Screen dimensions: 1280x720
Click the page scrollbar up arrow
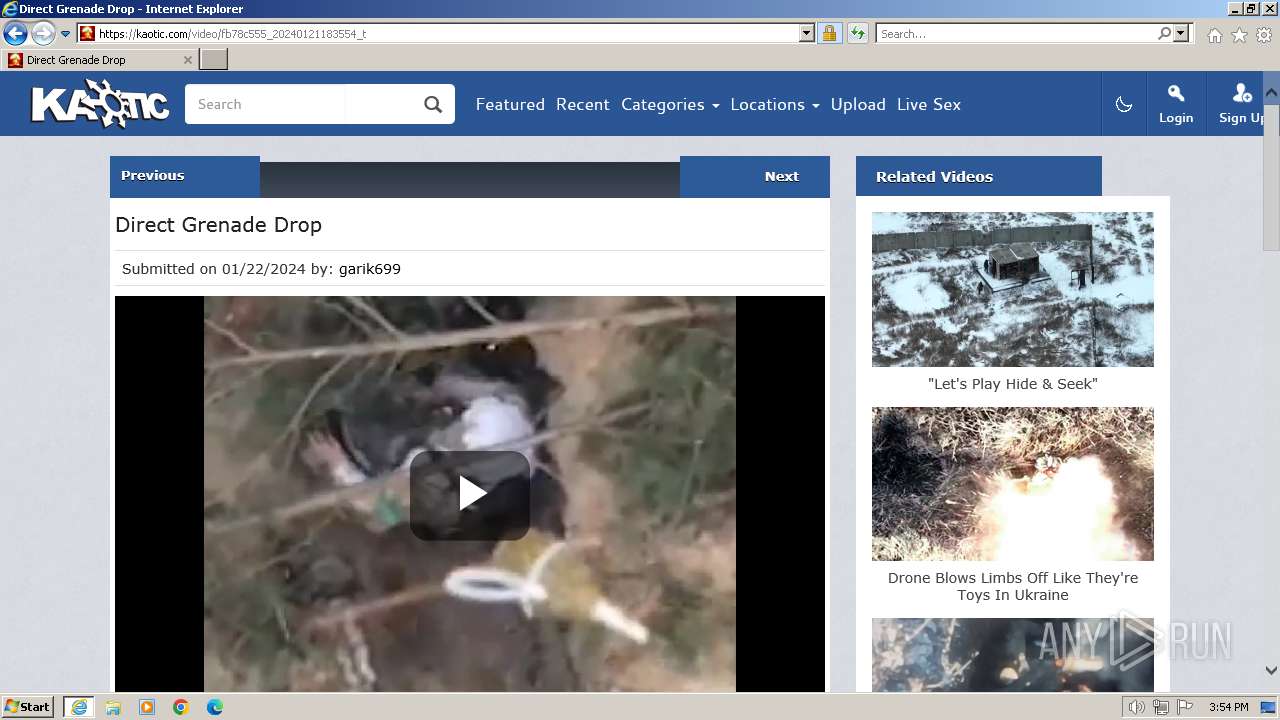coord(1271,93)
